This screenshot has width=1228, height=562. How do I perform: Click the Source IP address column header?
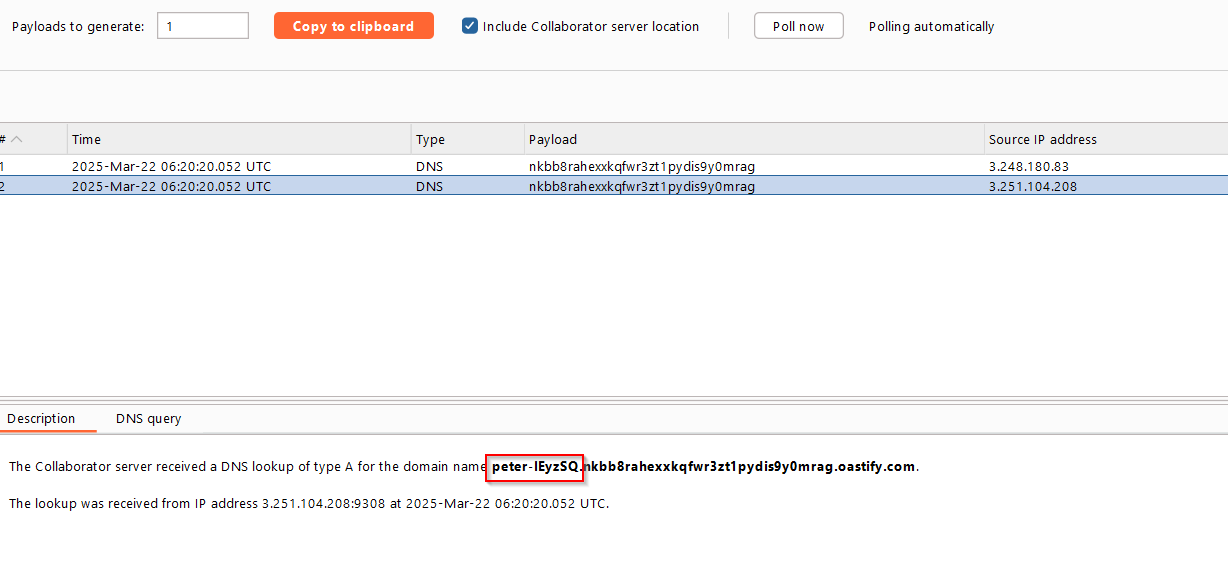pyautogui.click(x=1106, y=139)
